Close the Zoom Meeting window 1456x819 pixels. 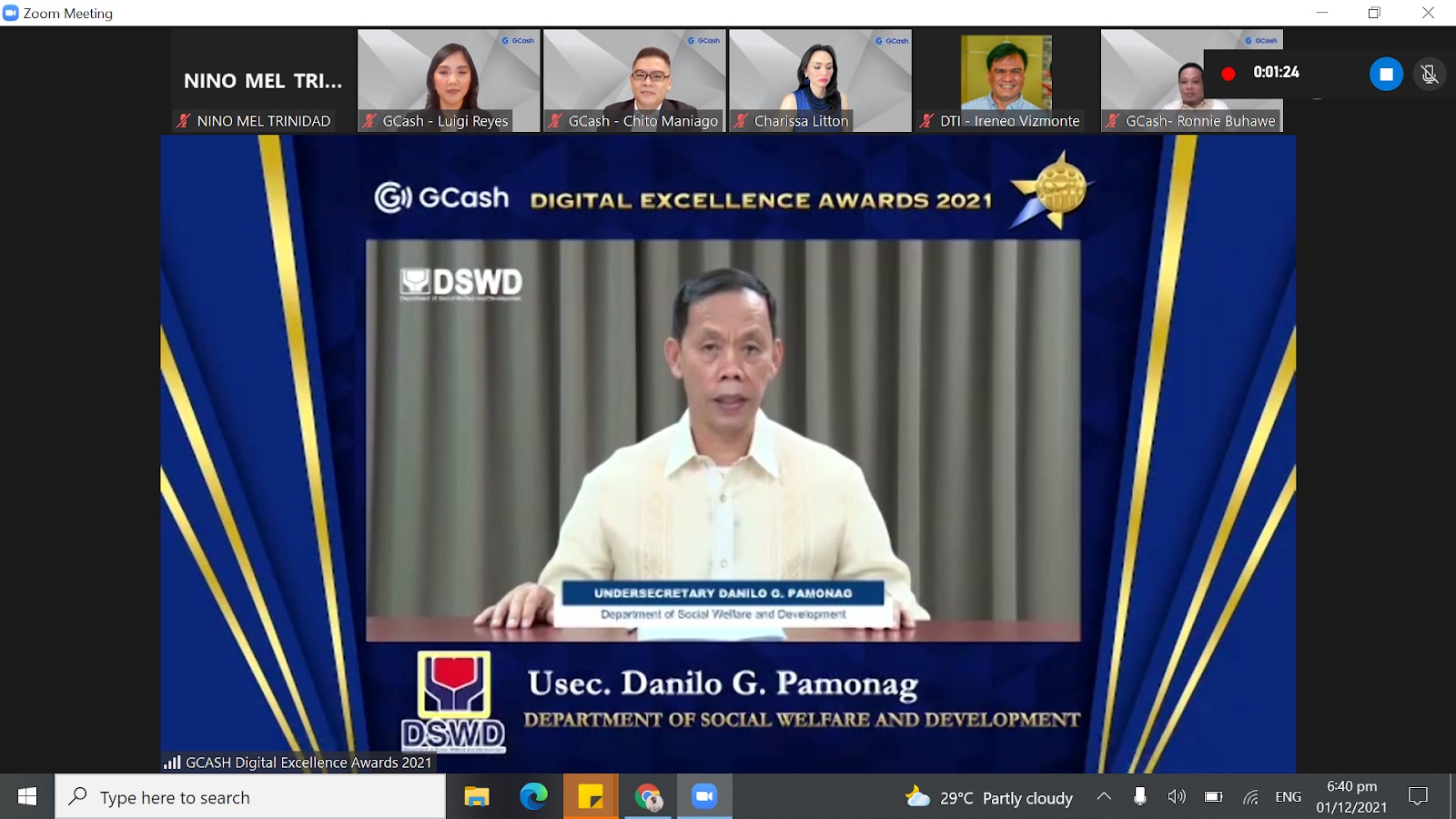(1428, 13)
